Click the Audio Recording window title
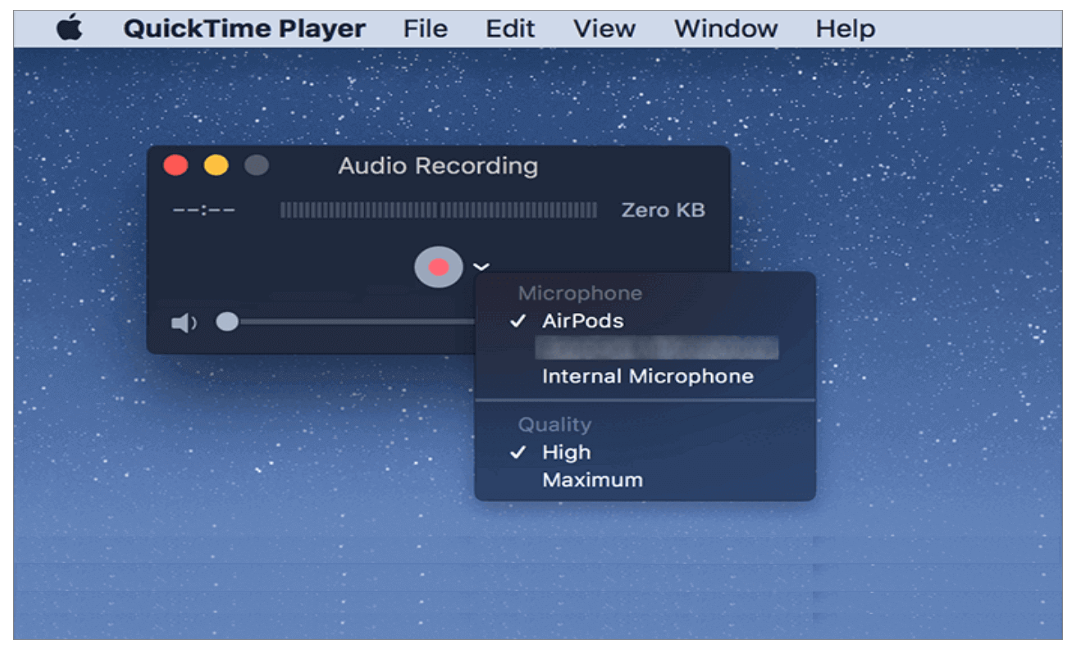The width and height of the screenshot is (1078, 656). click(438, 166)
